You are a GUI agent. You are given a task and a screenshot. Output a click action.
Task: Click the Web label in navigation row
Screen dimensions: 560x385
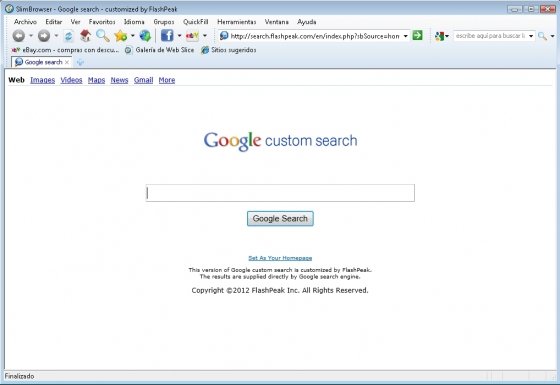pyautogui.click(x=16, y=80)
